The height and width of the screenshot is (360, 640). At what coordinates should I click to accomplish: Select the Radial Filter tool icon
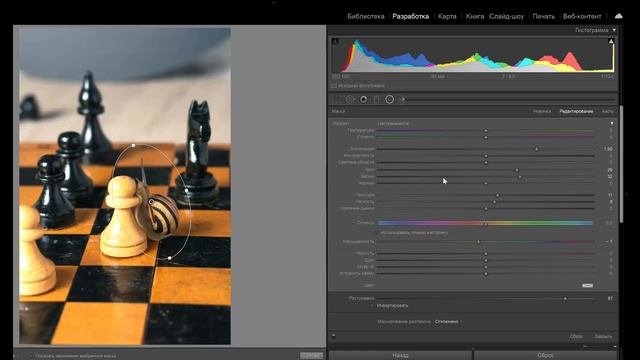tap(389, 100)
